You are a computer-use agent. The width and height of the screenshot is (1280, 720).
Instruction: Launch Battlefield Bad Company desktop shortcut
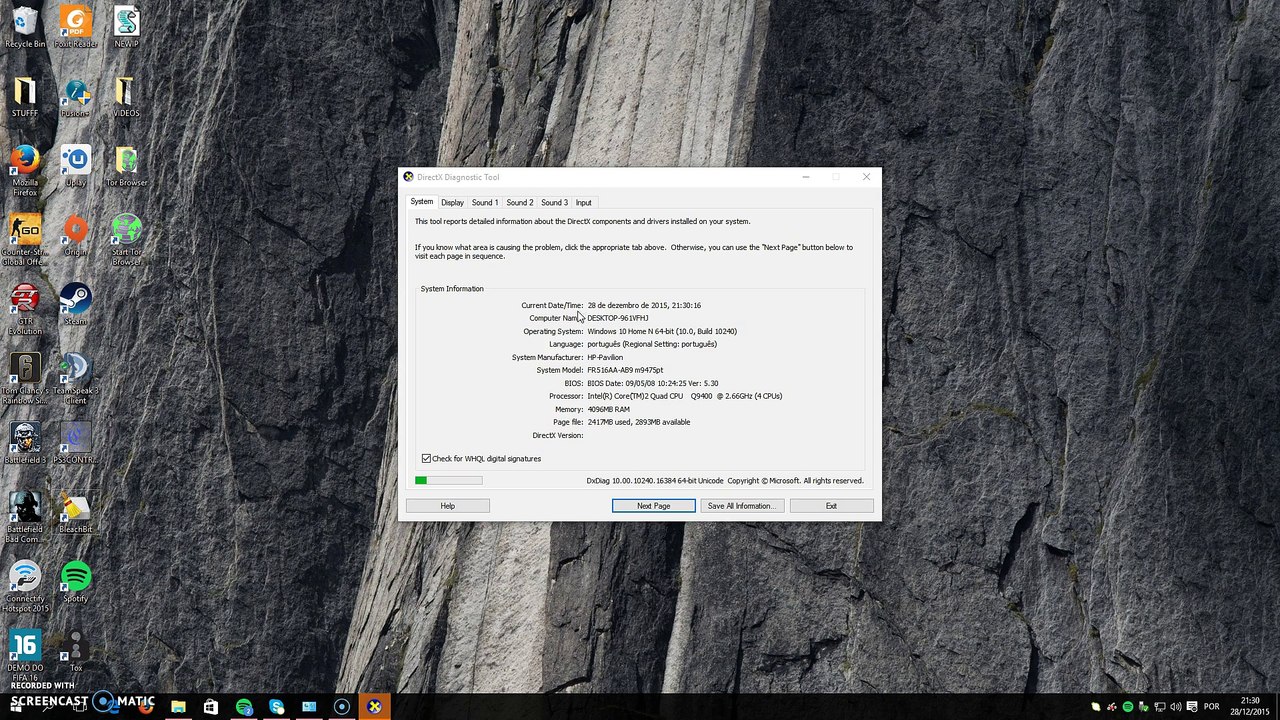25,518
